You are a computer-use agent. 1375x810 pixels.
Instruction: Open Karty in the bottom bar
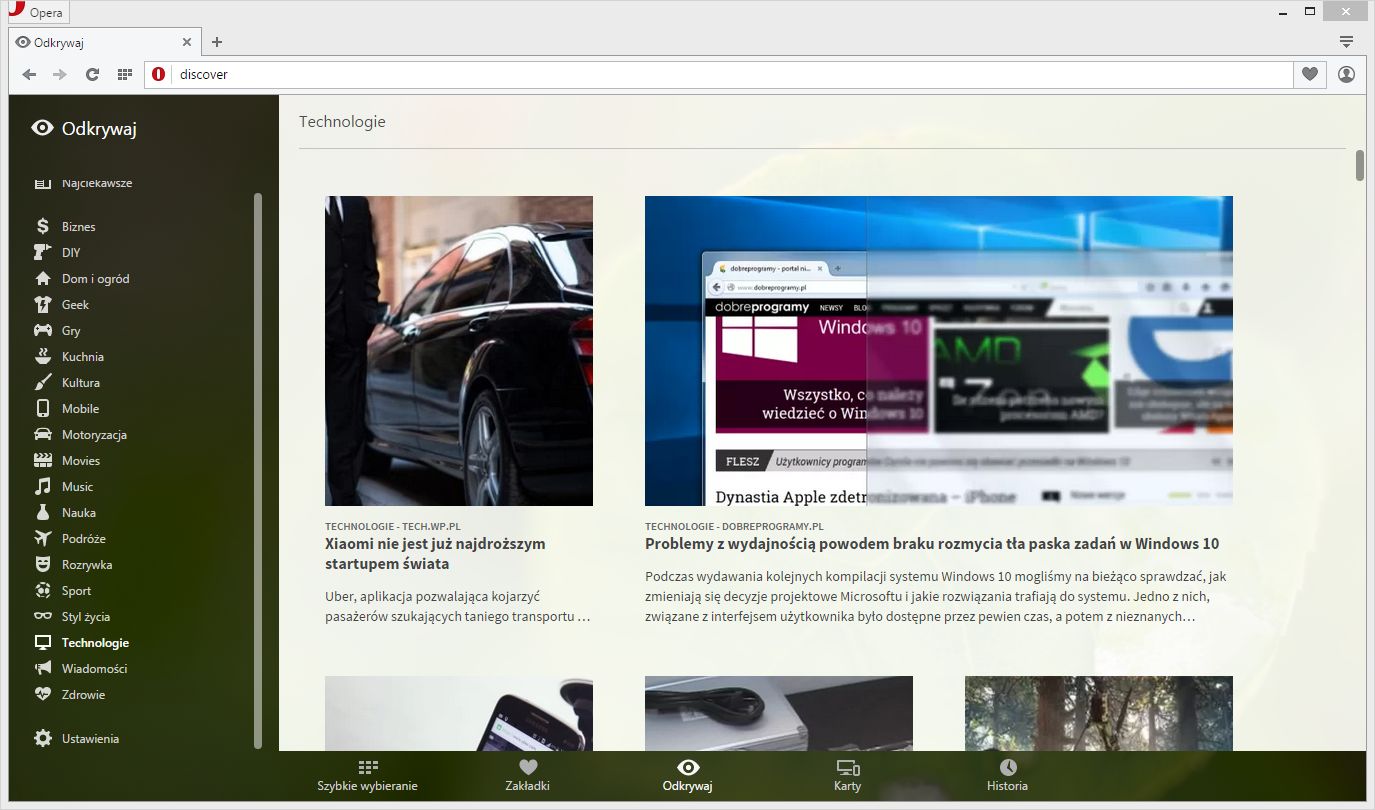[848, 776]
